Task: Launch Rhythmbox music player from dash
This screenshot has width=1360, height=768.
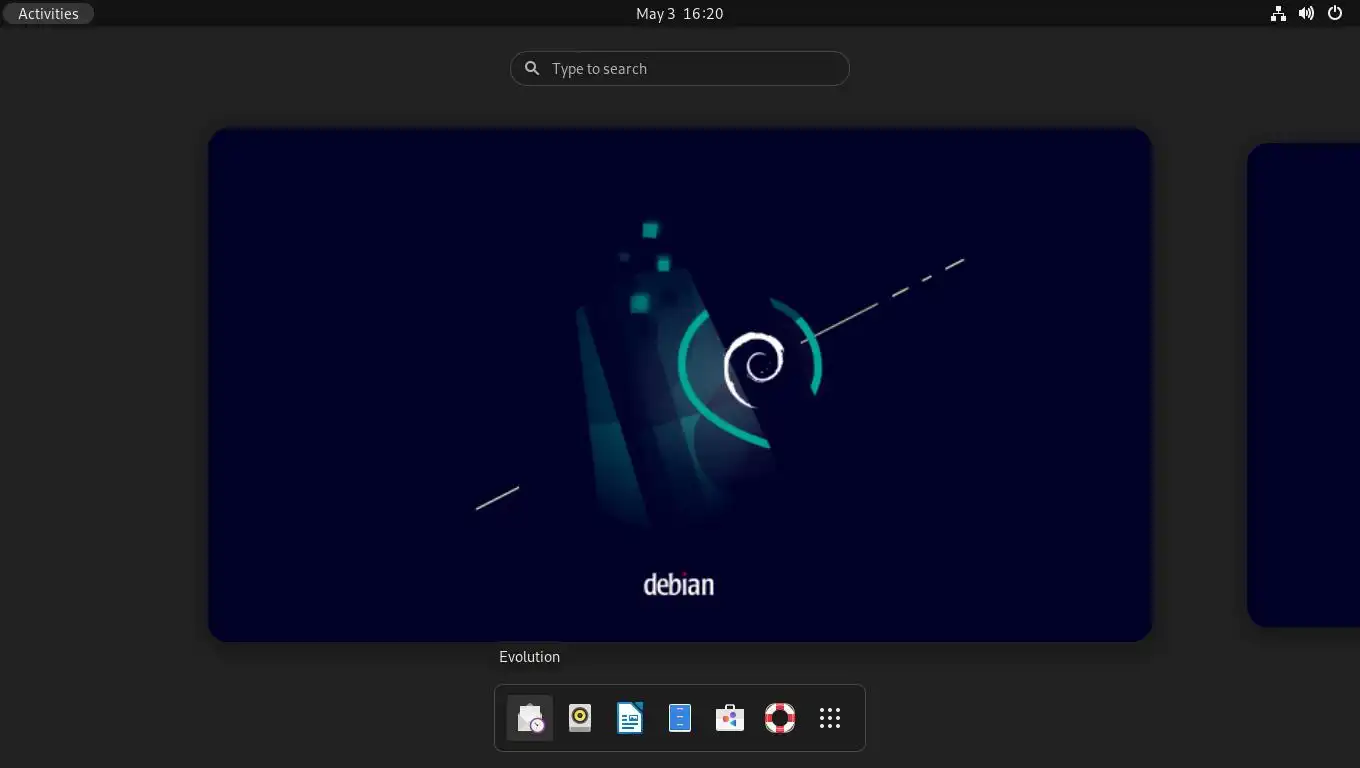Action: tap(580, 718)
